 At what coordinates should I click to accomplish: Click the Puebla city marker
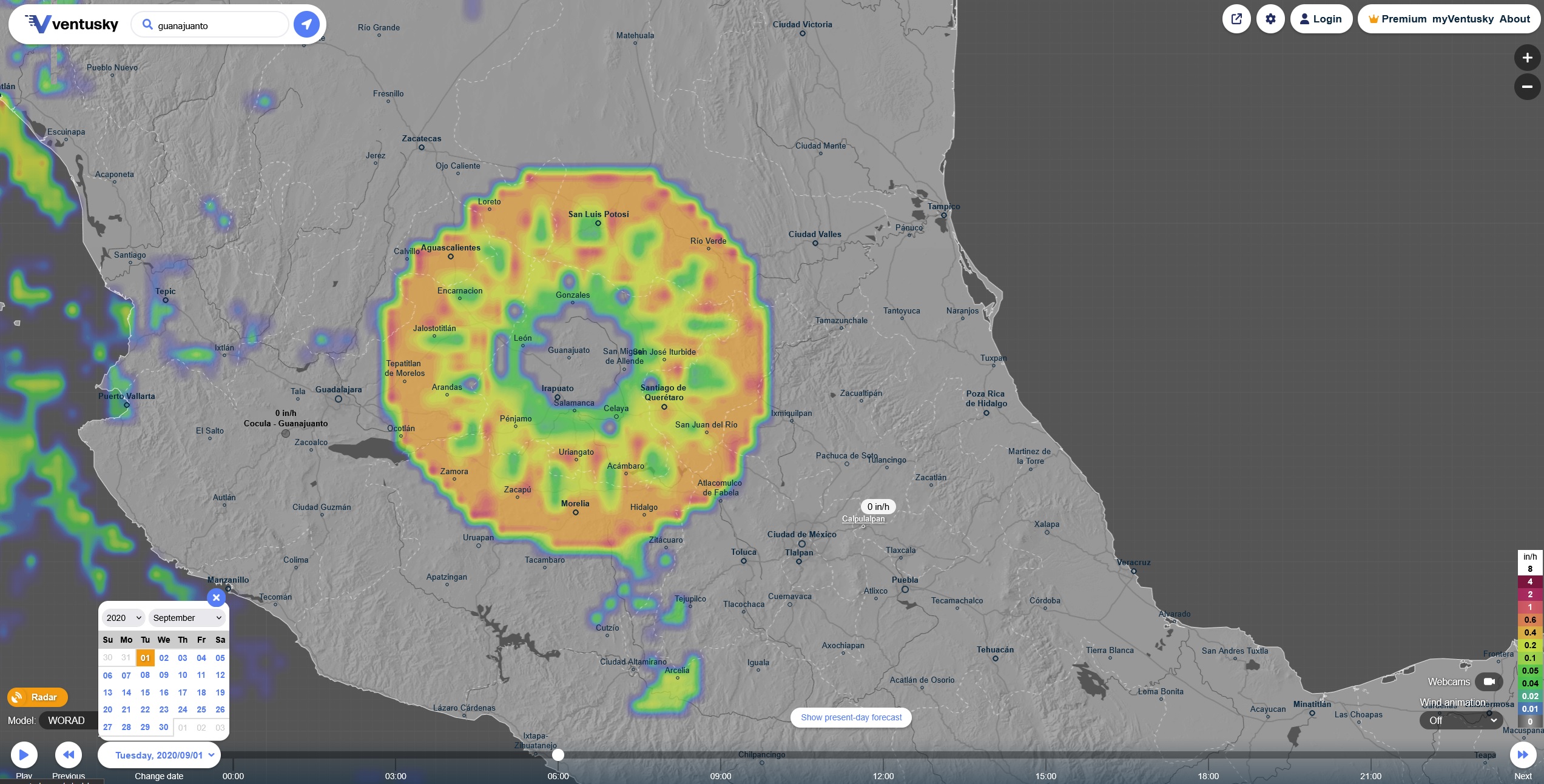point(905,589)
